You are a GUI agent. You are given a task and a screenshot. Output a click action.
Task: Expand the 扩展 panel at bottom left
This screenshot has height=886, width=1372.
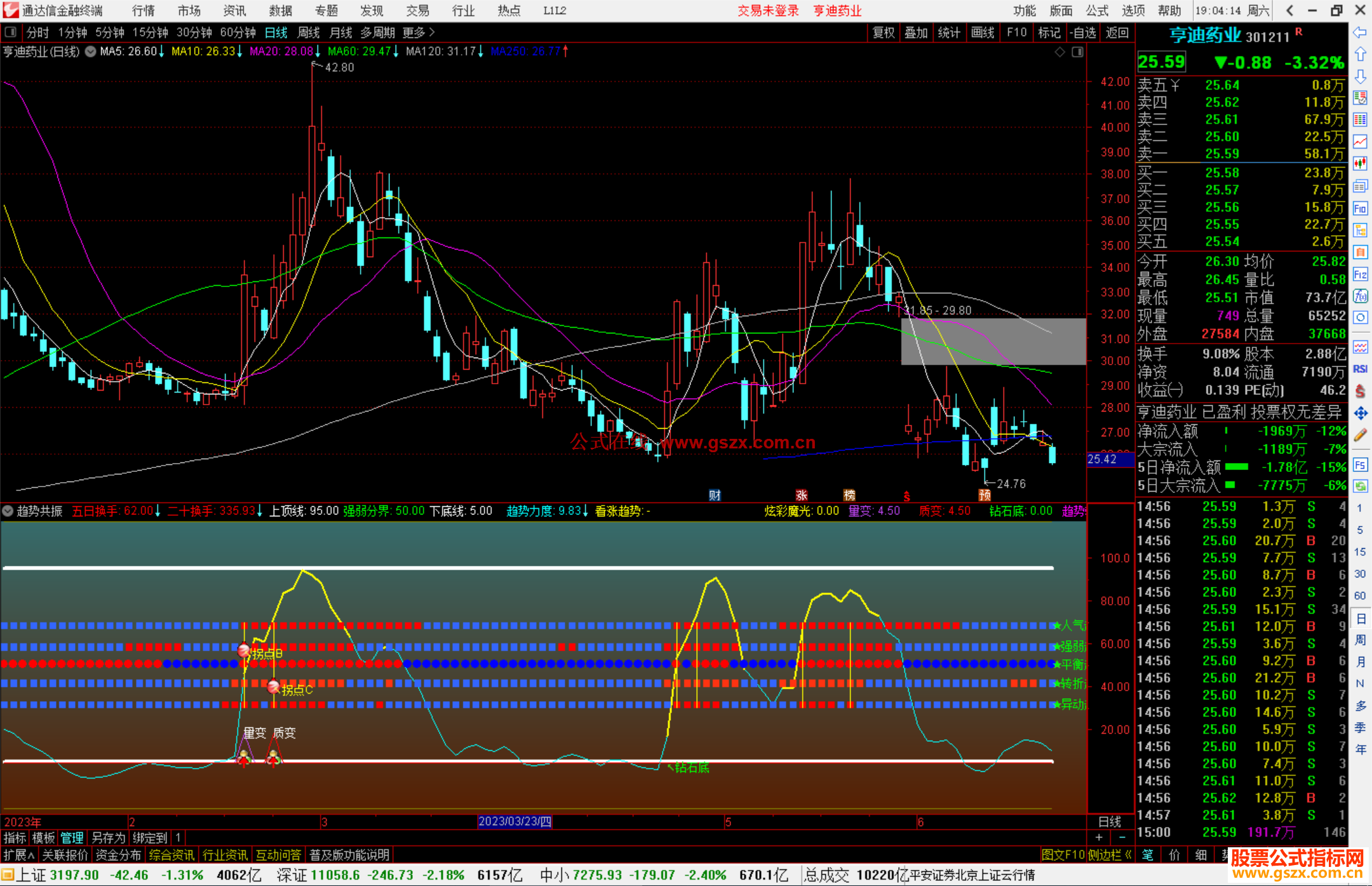18,855
